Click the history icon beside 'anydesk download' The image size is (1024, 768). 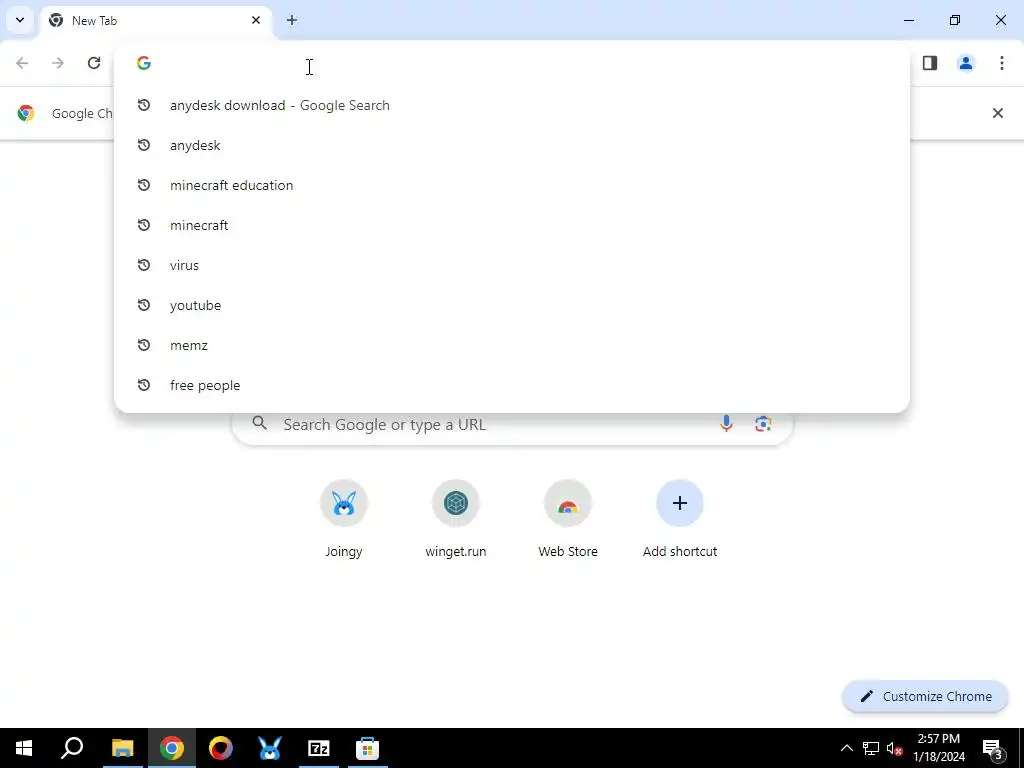144,105
